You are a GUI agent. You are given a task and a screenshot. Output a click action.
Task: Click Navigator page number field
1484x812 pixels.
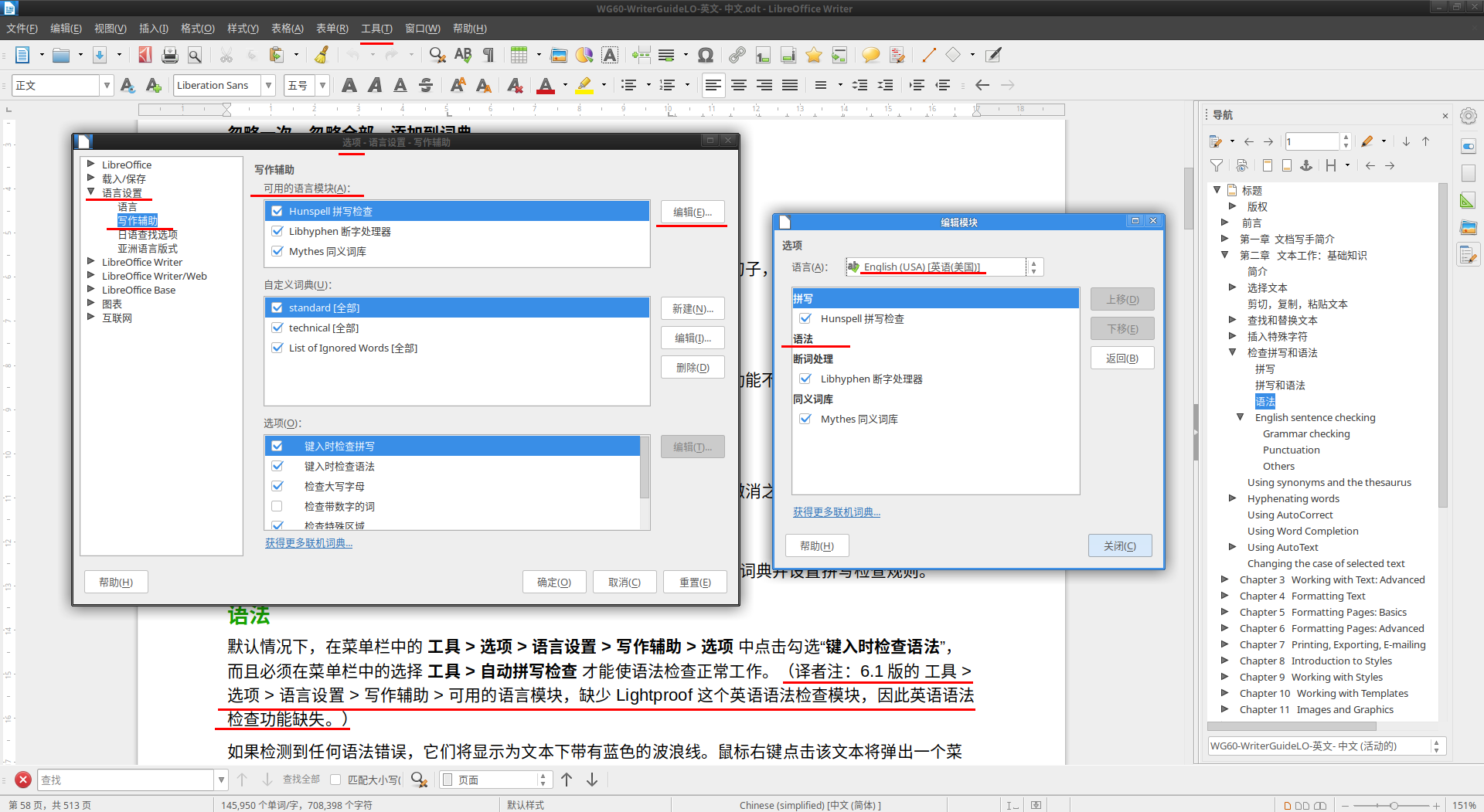(x=1312, y=141)
